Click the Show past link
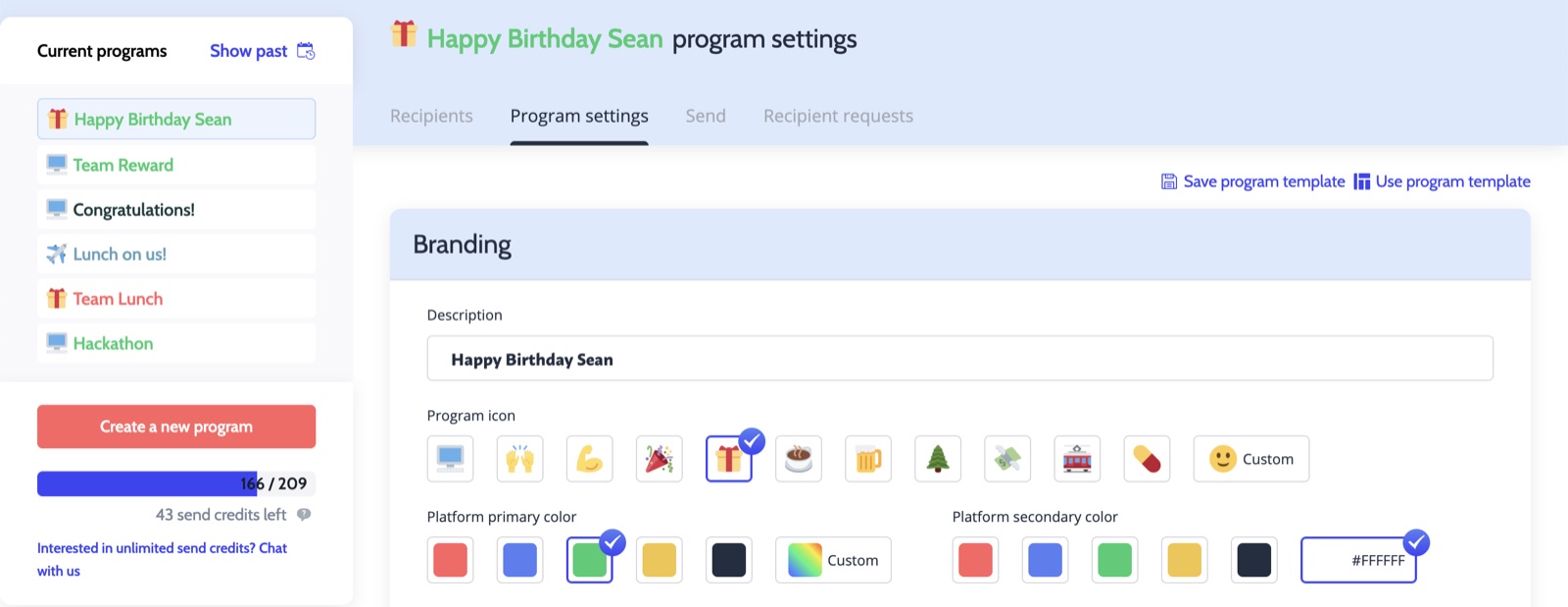 (x=248, y=51)
